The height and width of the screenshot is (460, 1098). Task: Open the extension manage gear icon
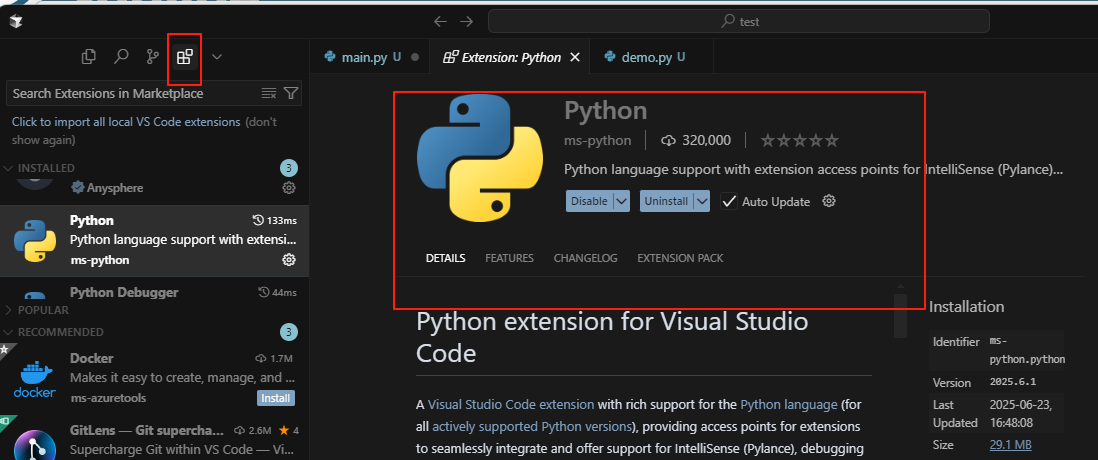point(829,201)
